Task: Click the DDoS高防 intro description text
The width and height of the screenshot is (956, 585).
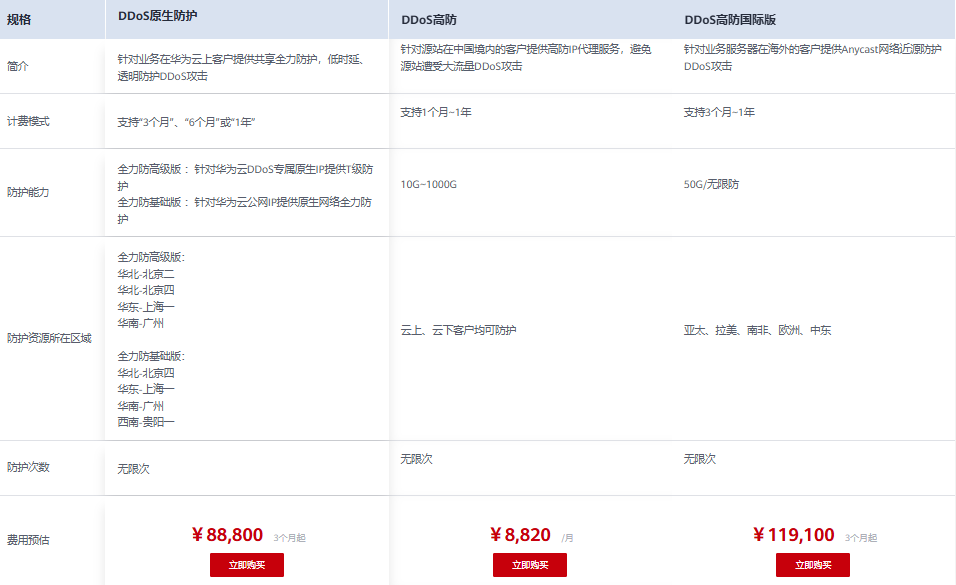Action: (x=526, y=58)
